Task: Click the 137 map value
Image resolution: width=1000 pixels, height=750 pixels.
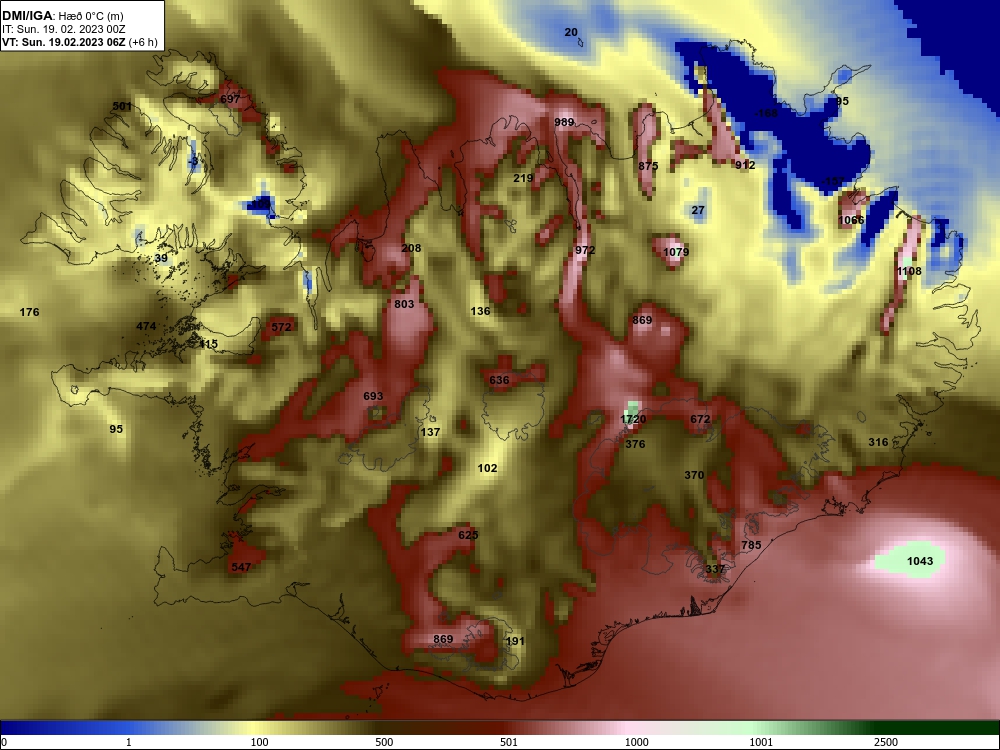Action: [430, 432]
